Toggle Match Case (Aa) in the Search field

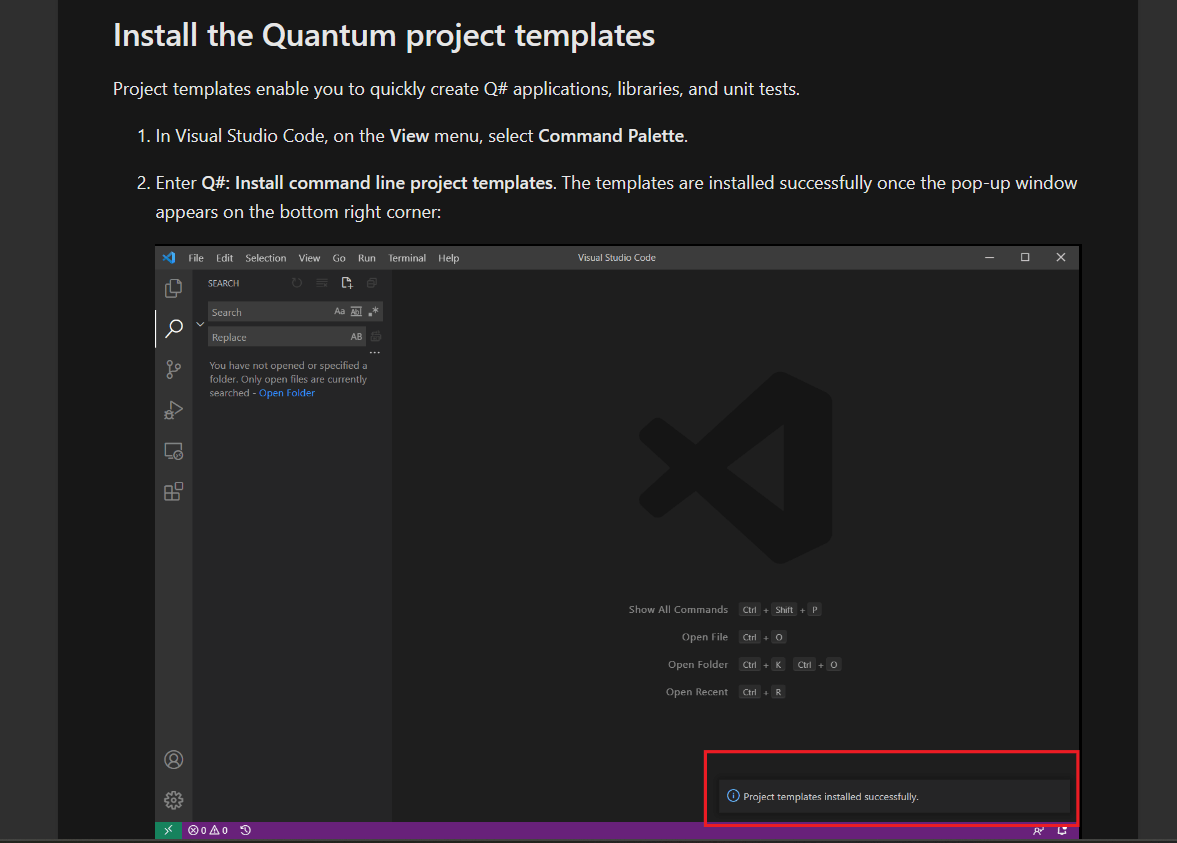point(339,312)
